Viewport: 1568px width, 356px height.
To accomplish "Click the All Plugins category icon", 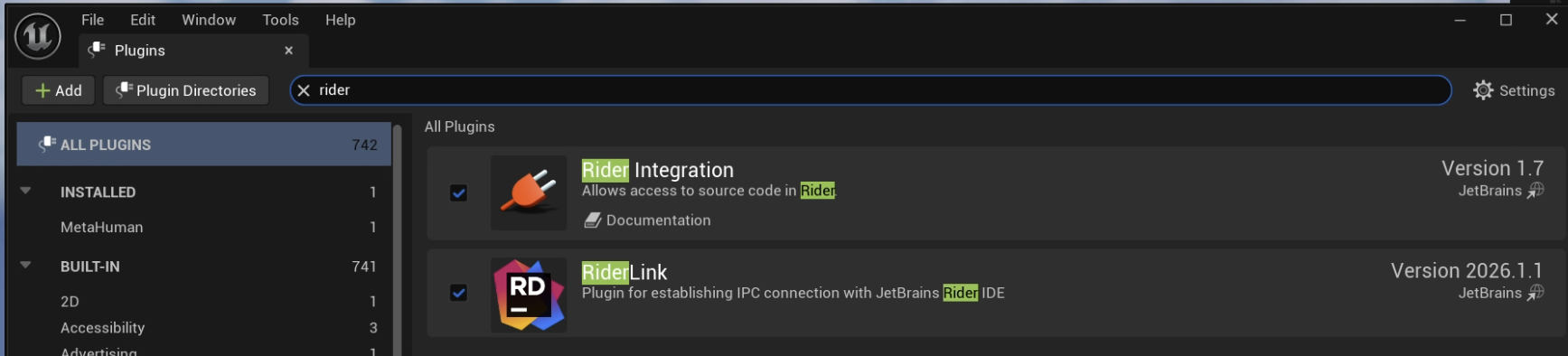I will click(47, 145).
